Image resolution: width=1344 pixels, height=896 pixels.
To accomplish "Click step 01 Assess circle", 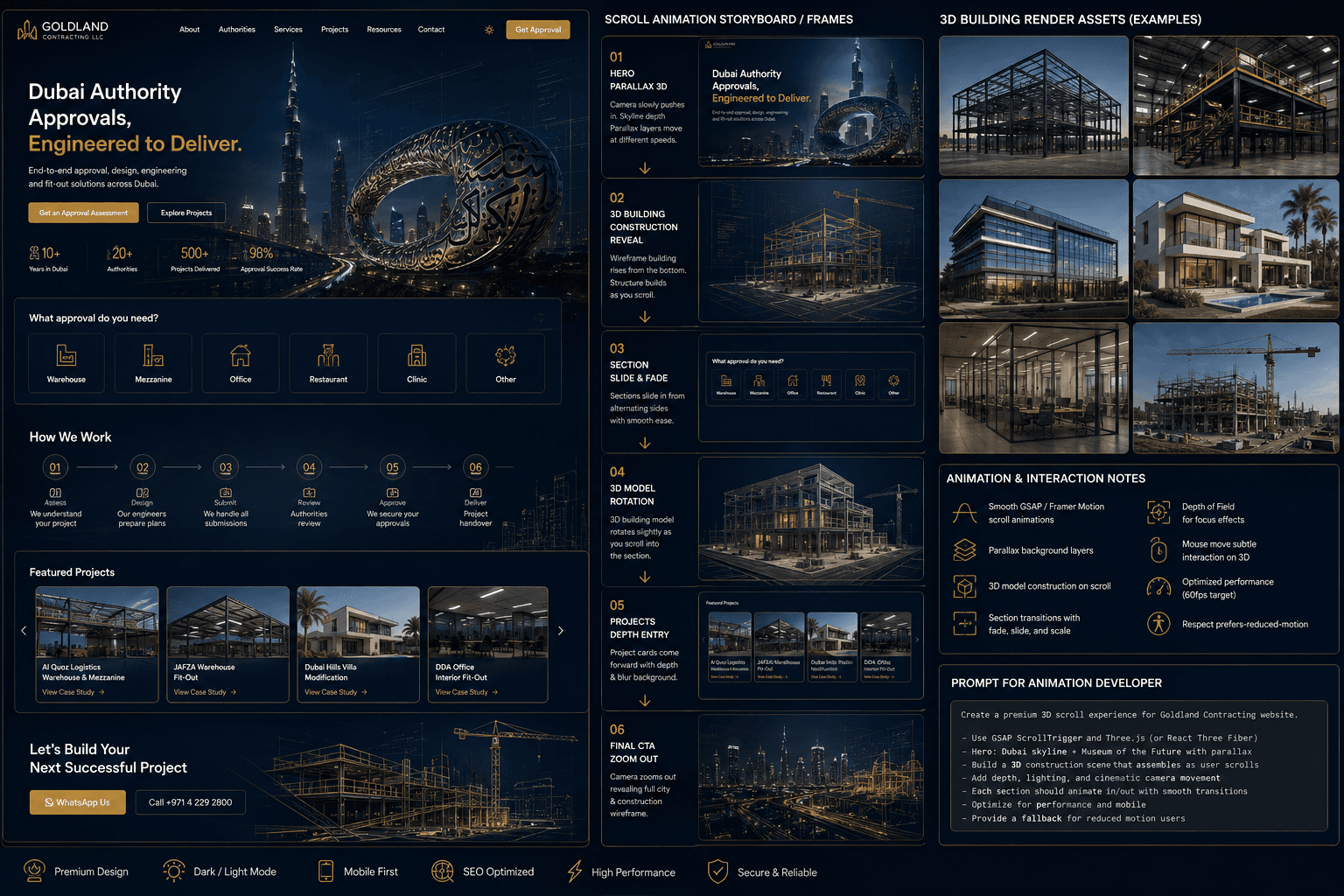I will pos(55,467).
